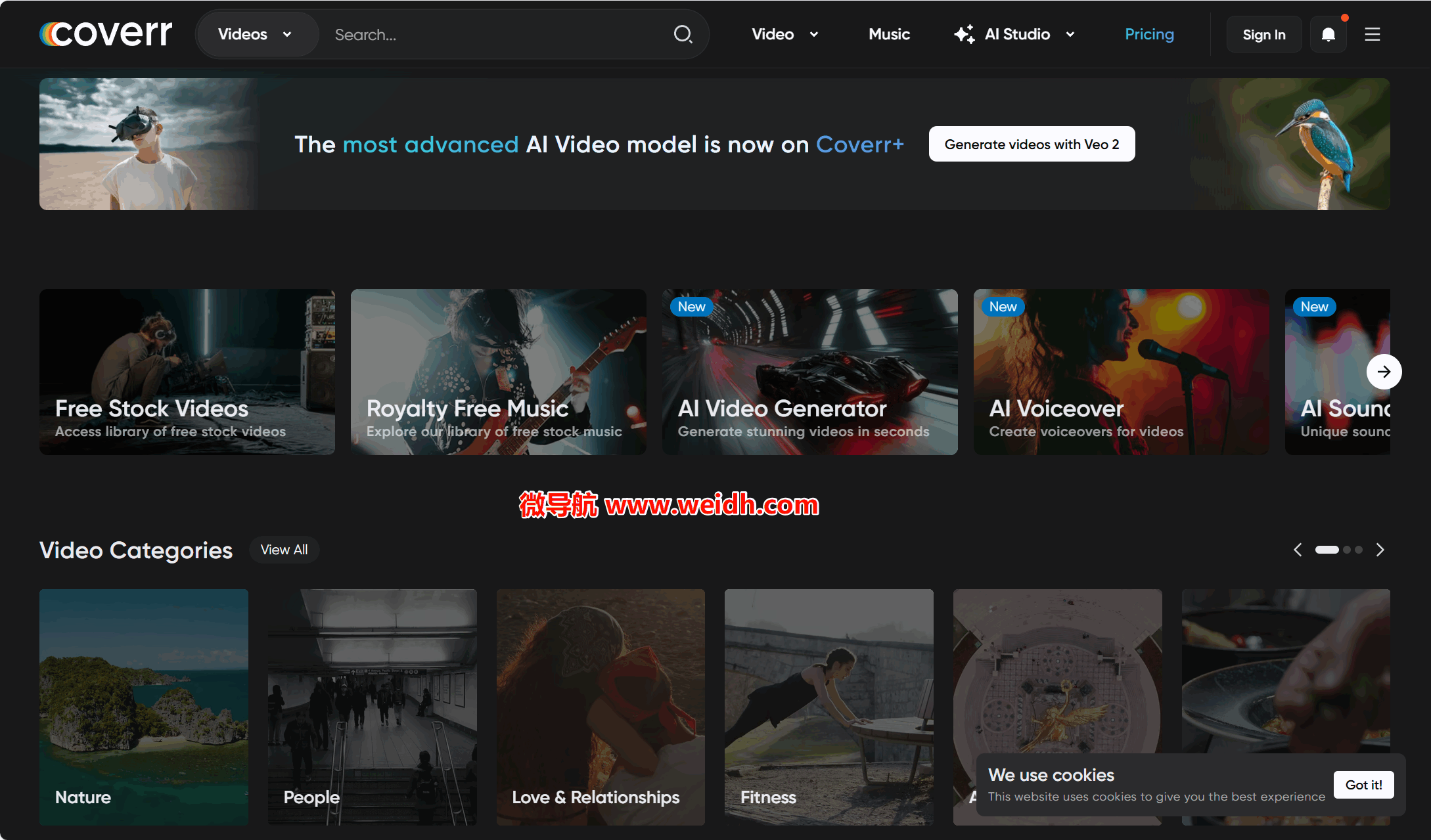Dismiss cookies with Got it!
This screenshot has height=840, width=1431.
point(1363,785)
